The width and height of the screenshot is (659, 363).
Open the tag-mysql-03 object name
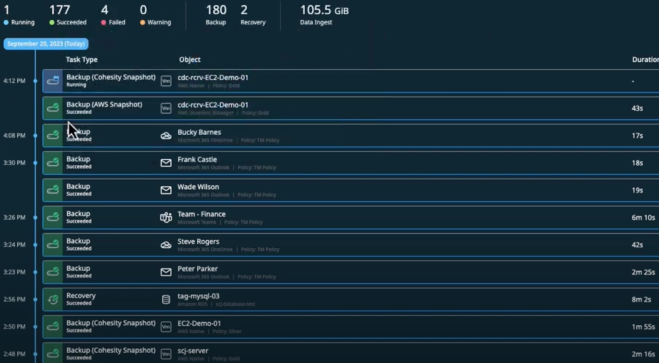[x=198, y=296]
